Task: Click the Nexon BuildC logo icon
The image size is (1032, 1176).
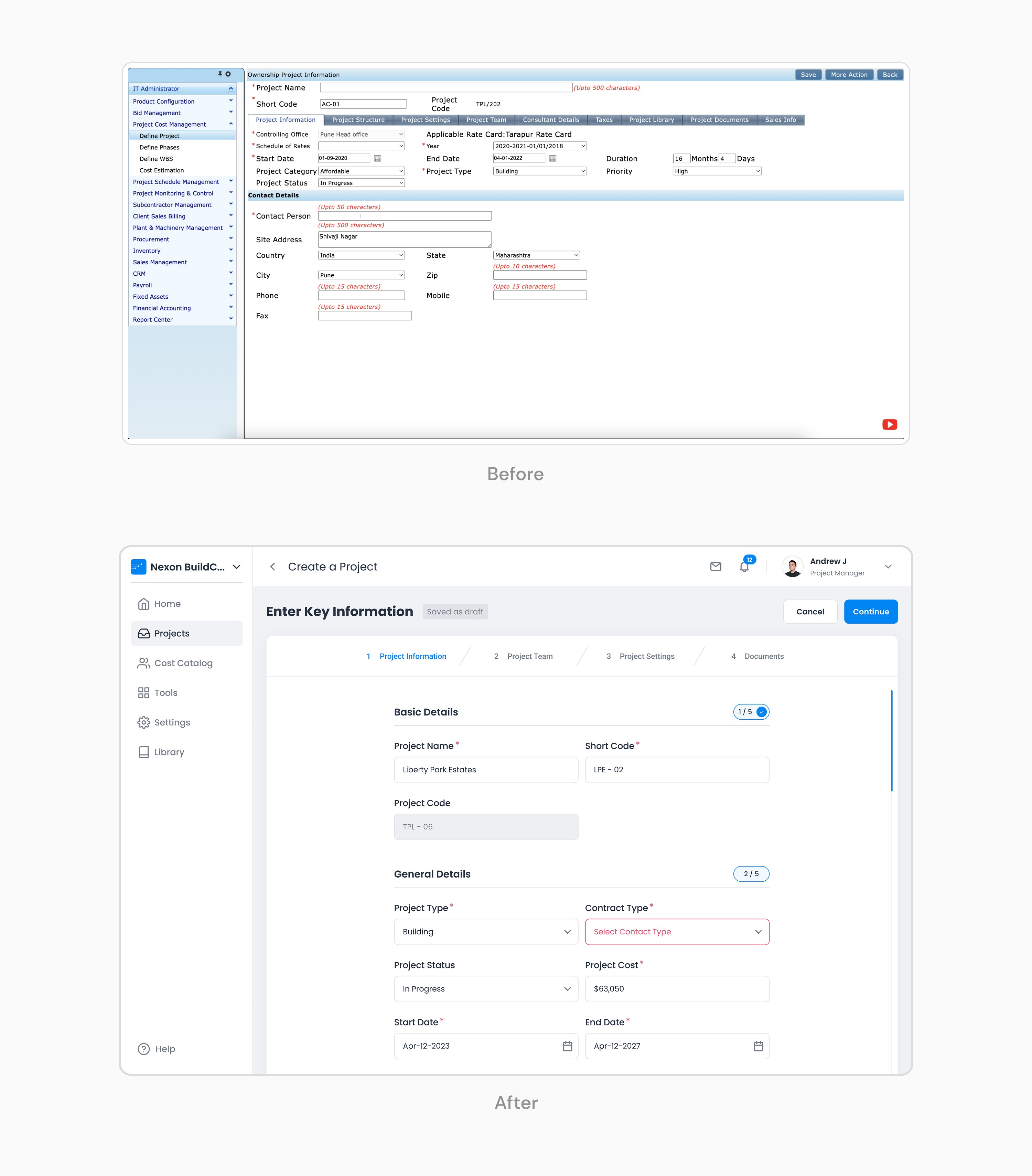Action: [x=139, y=567]
